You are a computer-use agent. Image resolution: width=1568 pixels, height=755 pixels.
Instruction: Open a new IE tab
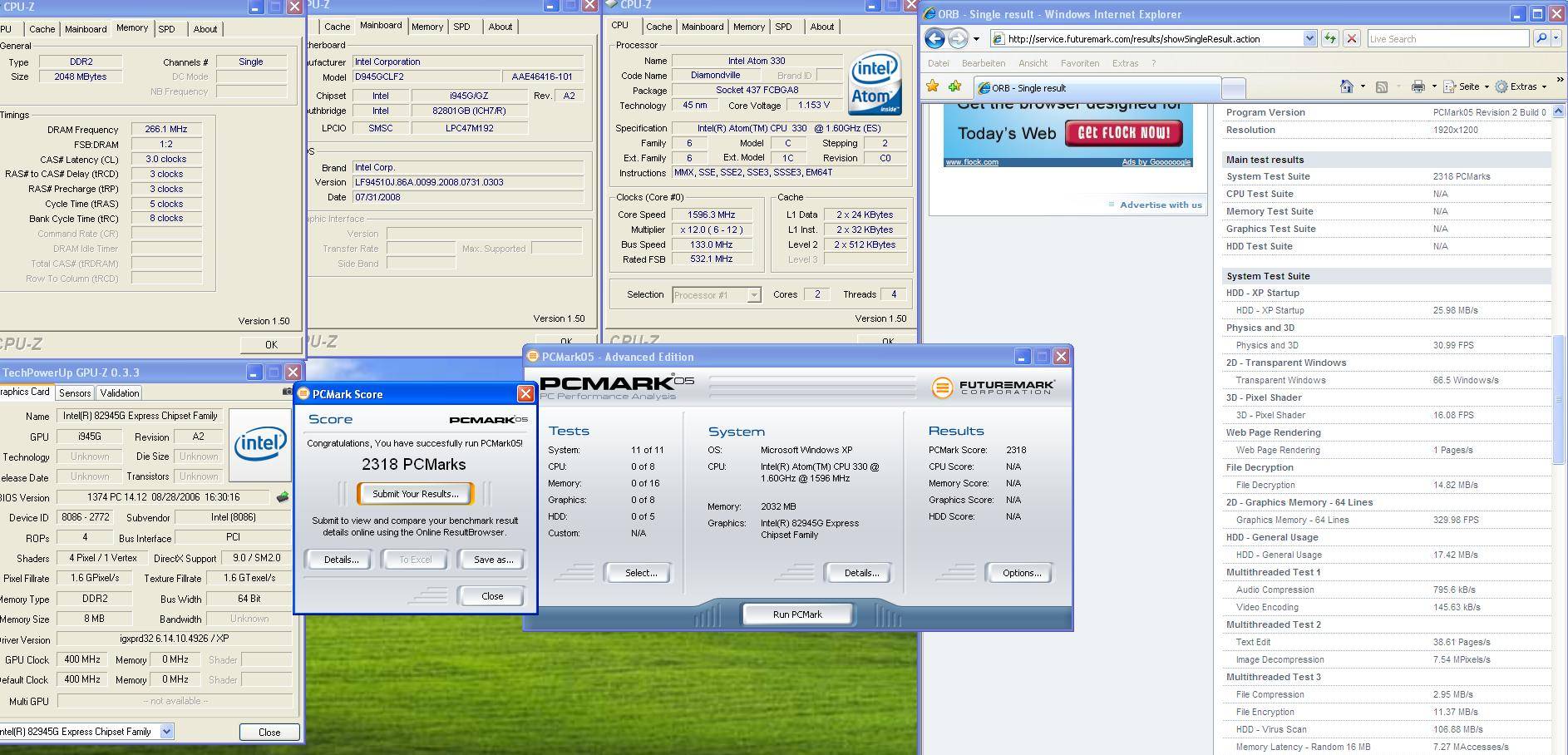click(x=1234, y=88)
